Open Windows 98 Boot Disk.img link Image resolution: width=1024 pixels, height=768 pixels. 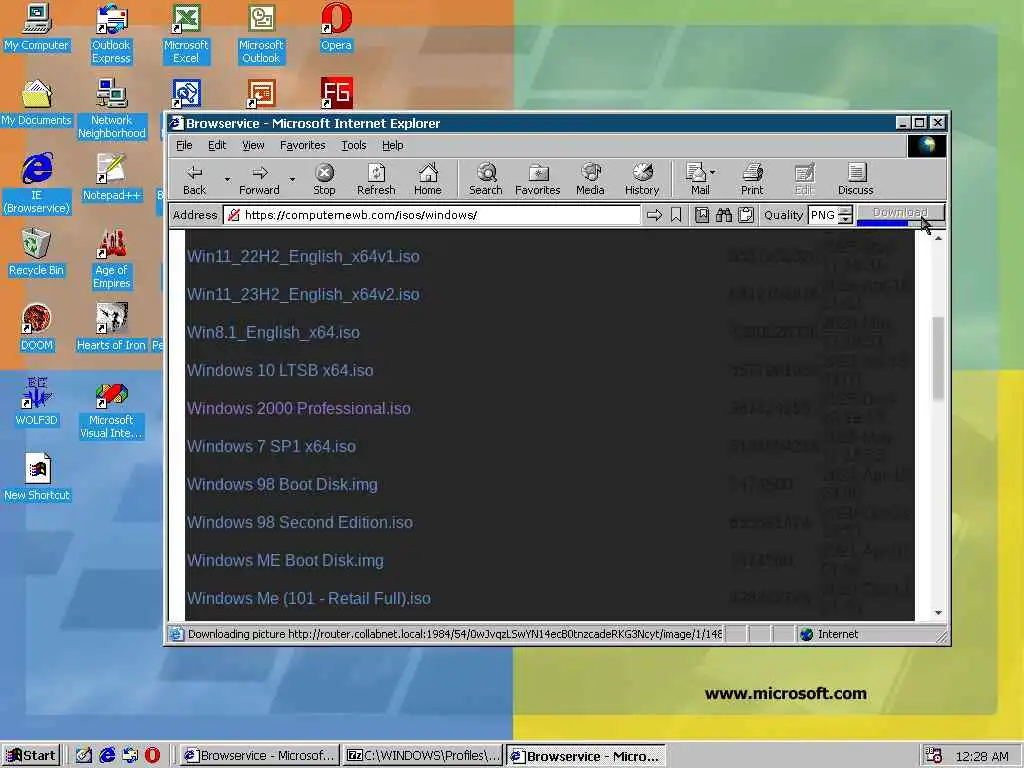pyautogui.click(x=282, y=484)
